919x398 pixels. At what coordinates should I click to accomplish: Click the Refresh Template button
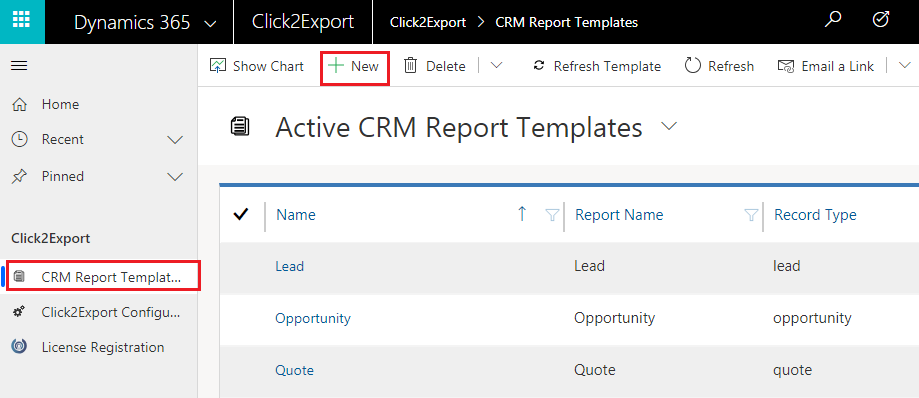click(597, 66)
